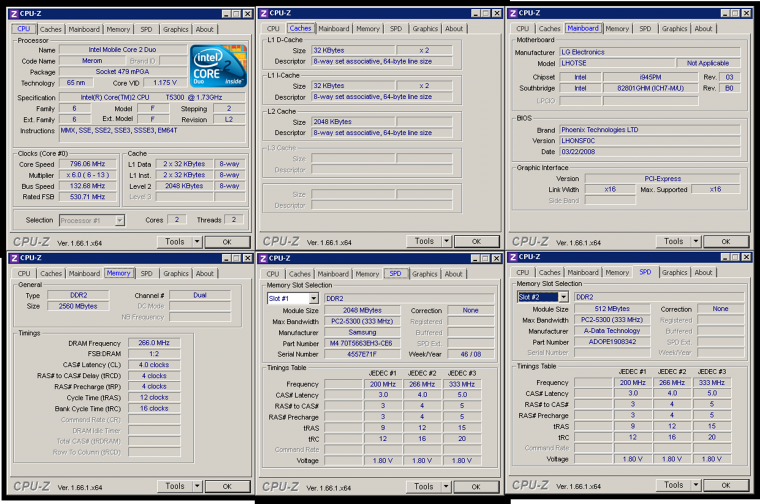Image resolution: width=760 pixels, height=504 pixels.
Task: Click the Z title icon in Slot #1 SPD window
Action: click(263, 258)
